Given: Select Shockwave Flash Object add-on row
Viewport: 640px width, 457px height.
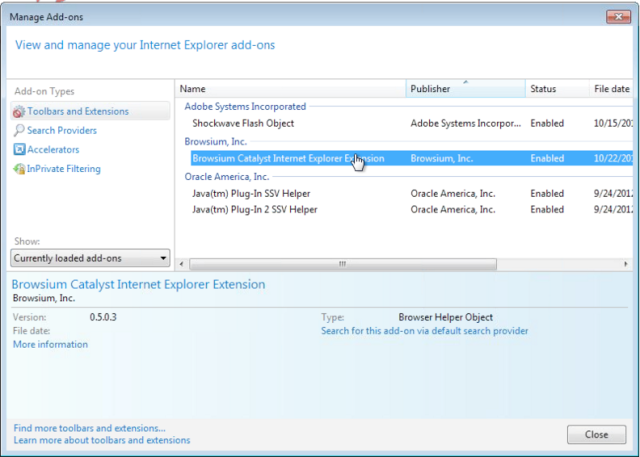Looking at the screenshot, I should point(411,123).
